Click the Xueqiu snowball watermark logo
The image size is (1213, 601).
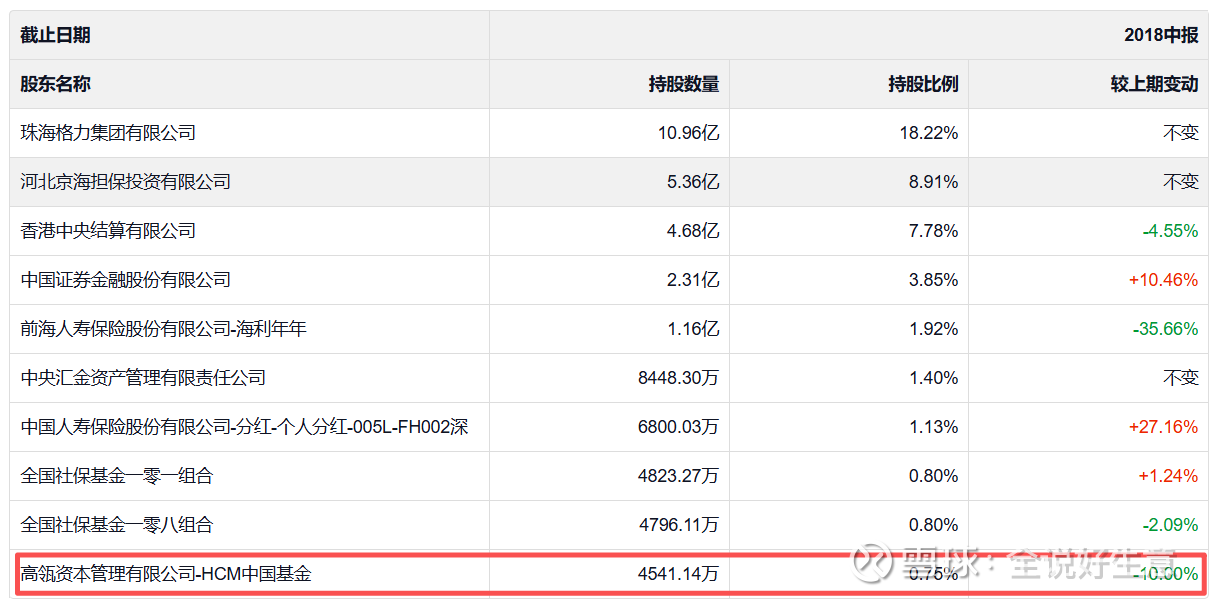click(867, 561)
